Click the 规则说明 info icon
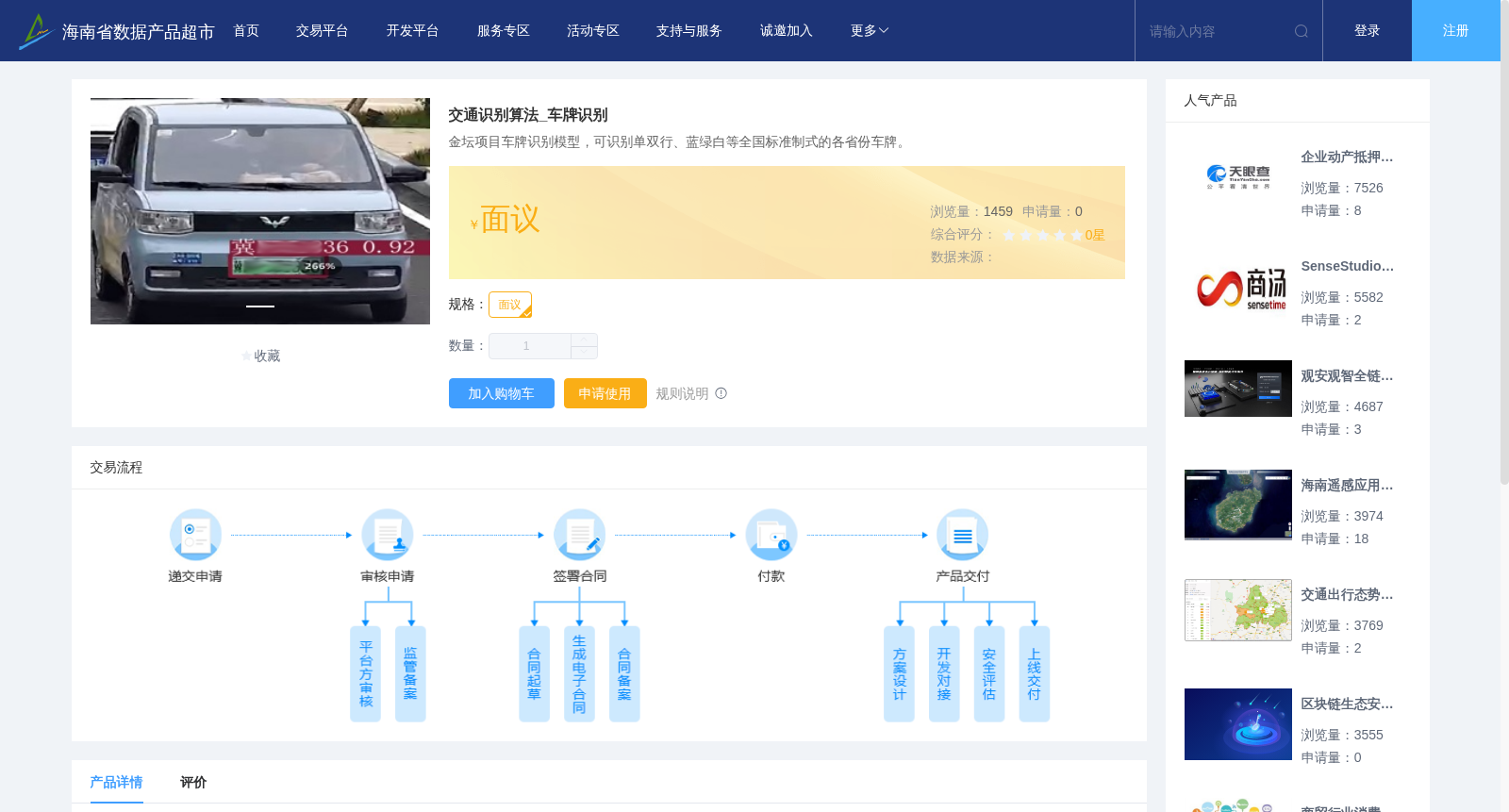Screen dimensions: 1509x812 click(x=721, y=393)
